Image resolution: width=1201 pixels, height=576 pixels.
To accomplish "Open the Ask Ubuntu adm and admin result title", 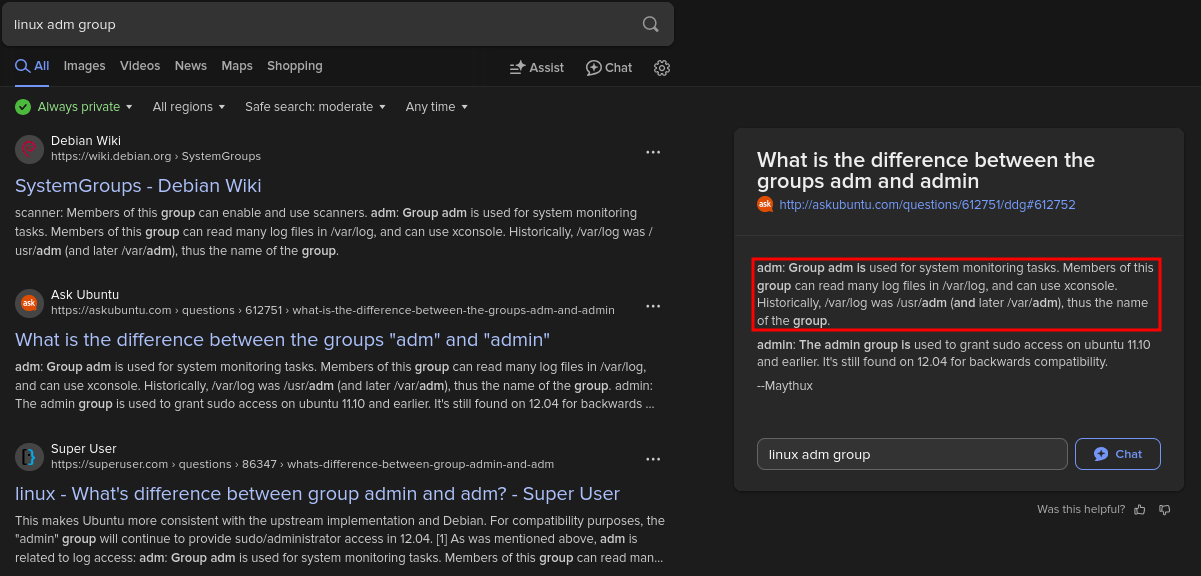I will [282, 340].
